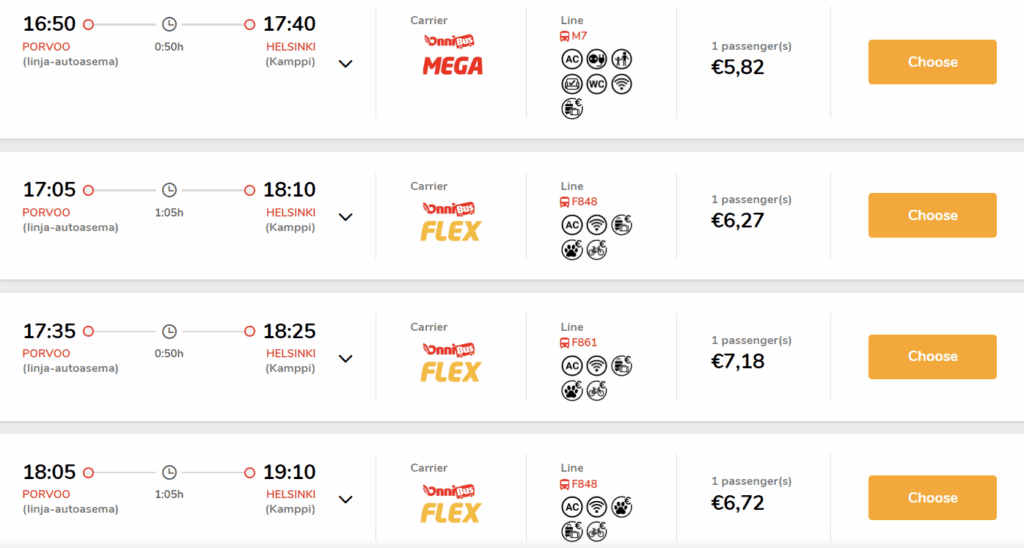Screen dimensions: 1024x548
Task: Open the F861 line link
Action: click(579, 342)
